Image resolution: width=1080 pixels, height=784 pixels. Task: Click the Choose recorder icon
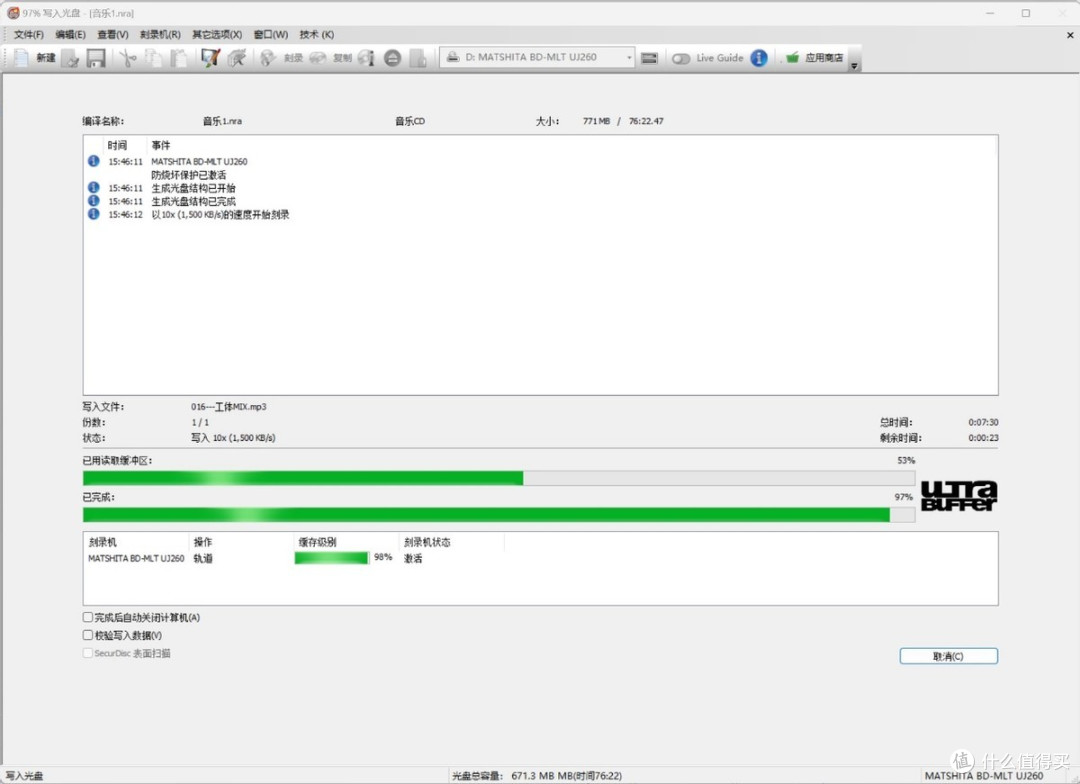[x=650, y=58]
